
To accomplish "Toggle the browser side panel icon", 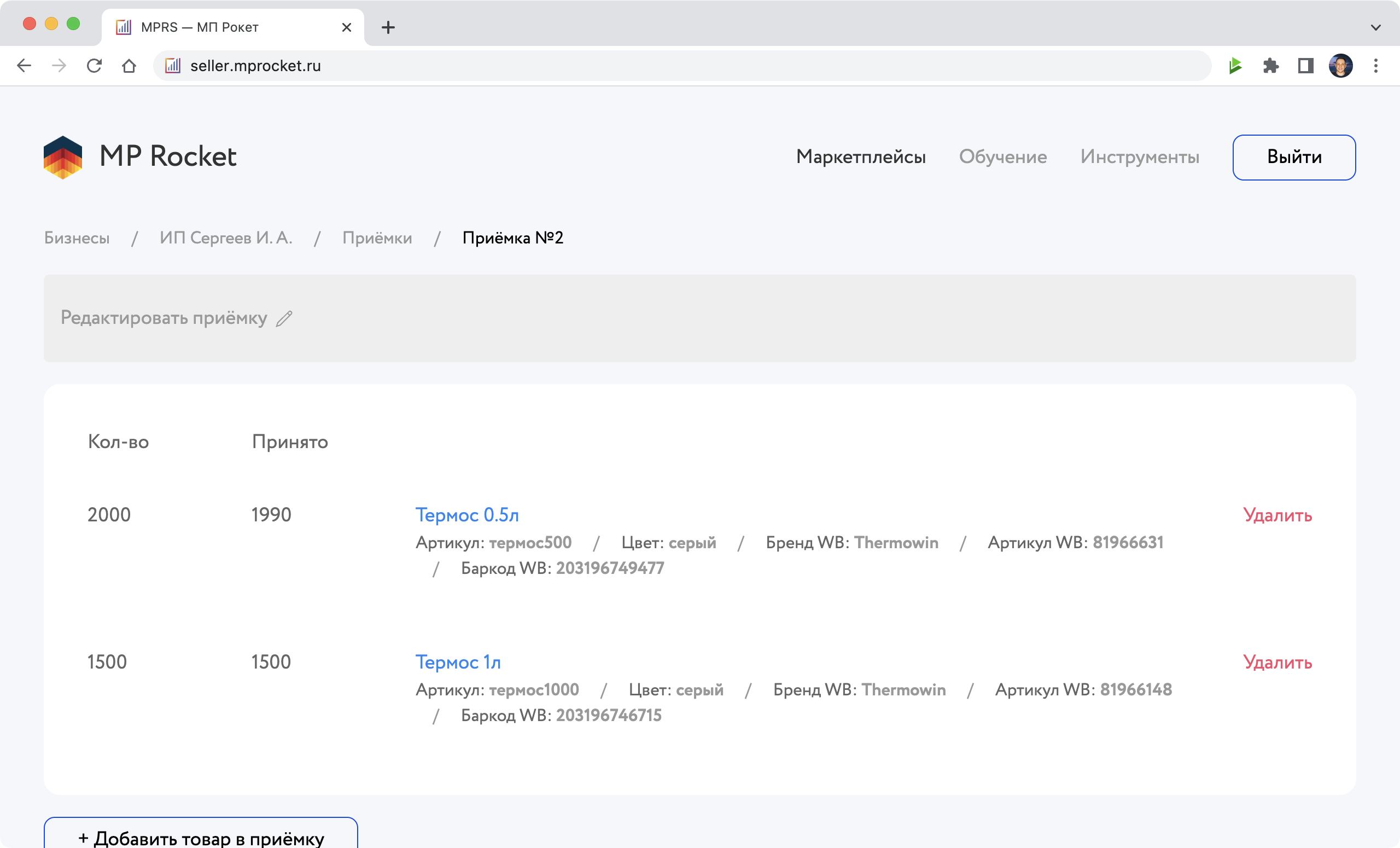I will click(x=1306, y=66).
